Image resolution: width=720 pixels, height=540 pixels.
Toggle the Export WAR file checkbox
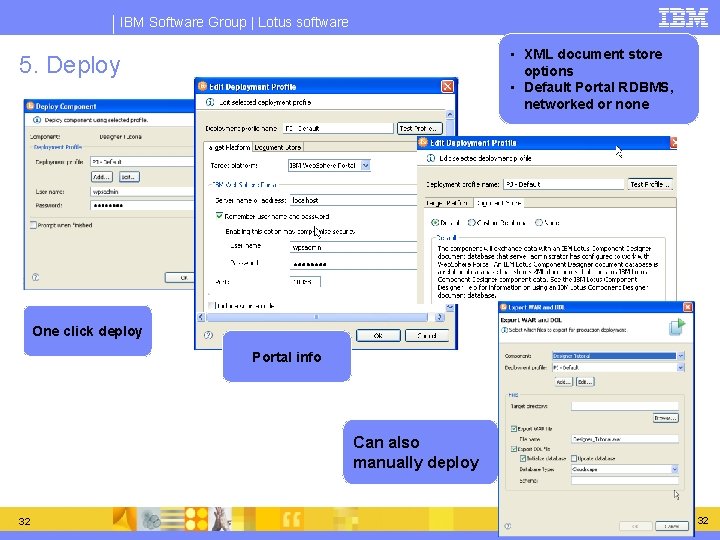coord(514,428)
